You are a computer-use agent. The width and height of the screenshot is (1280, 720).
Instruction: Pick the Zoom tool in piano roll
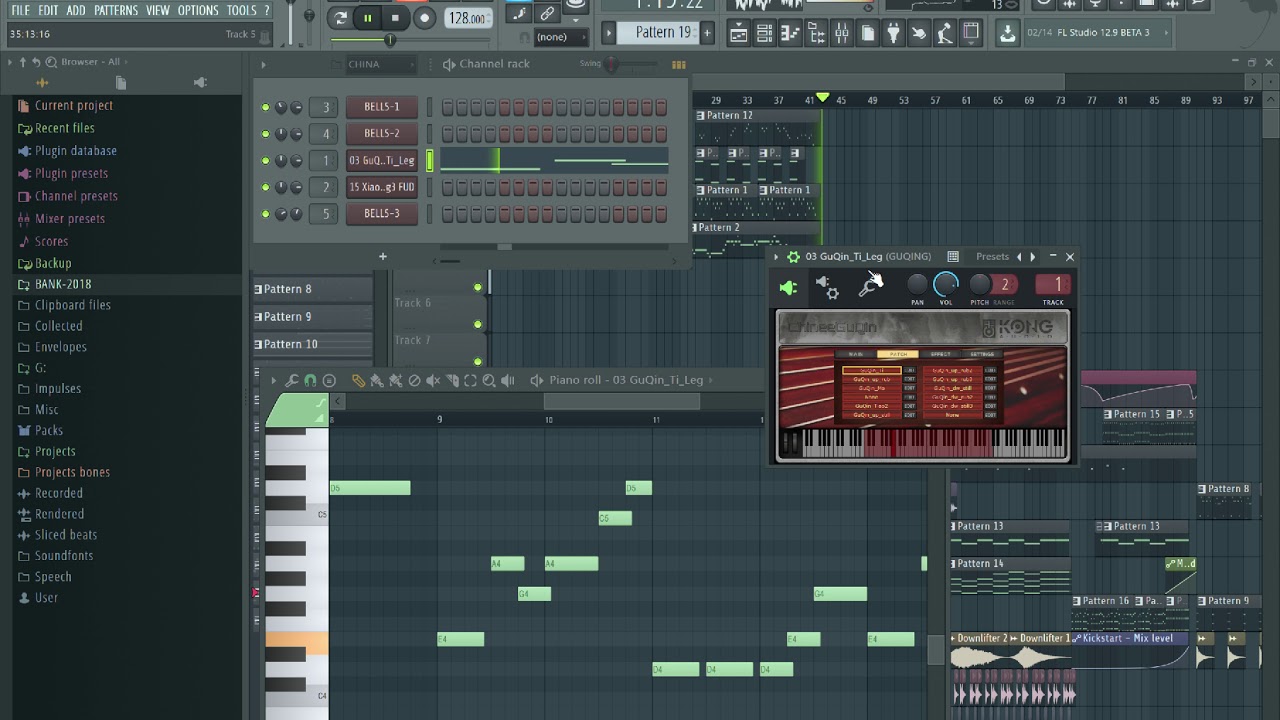pyautogui.click(x=489, y=380)
